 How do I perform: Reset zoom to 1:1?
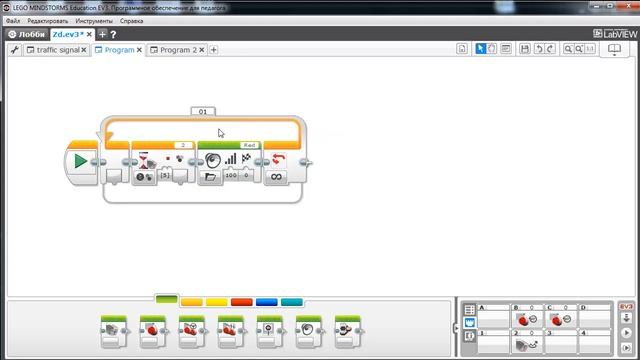pyautogui.click(x=590, y=49)
